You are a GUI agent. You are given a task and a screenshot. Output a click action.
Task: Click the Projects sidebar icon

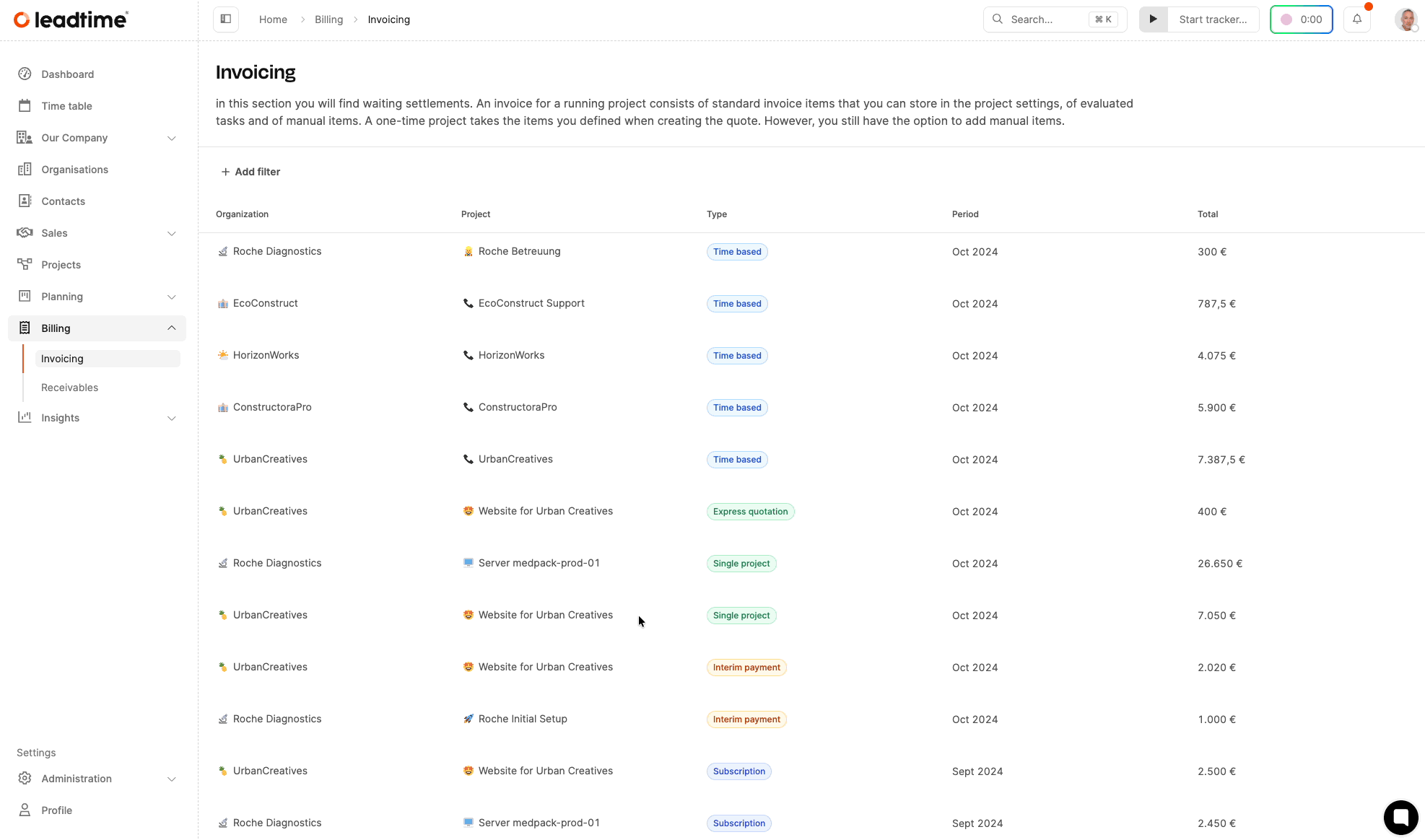pos(25,265)
